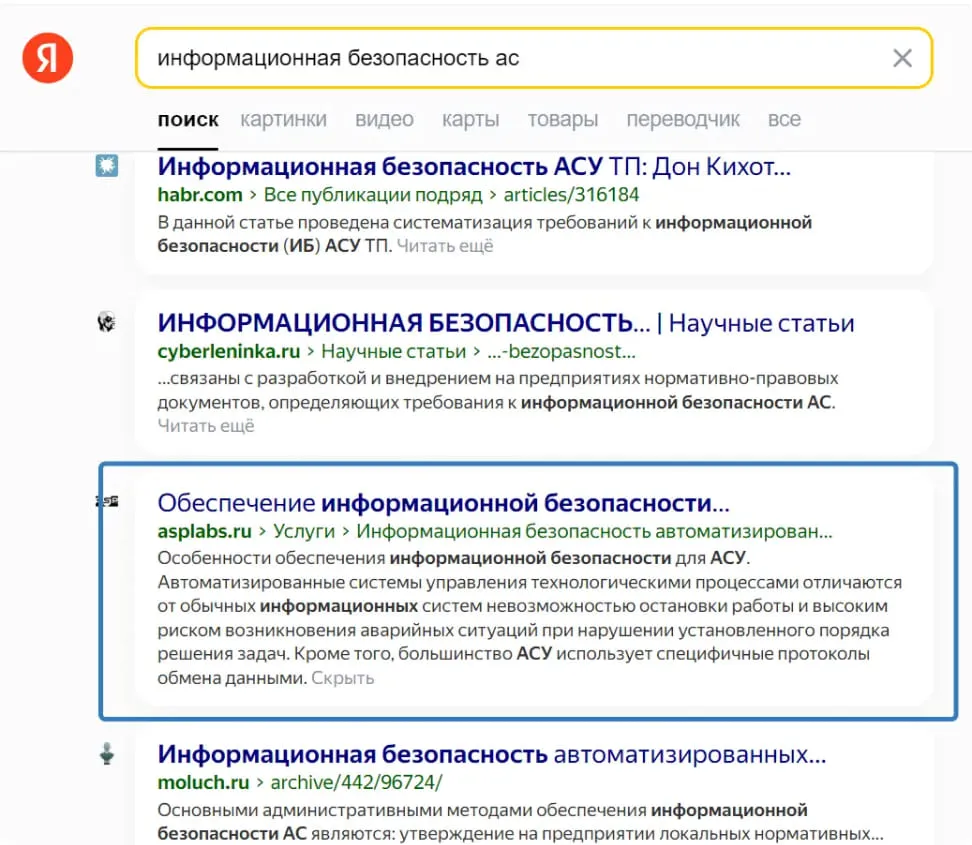Viewport: 972px width, 845px height.
Task: Switch to the видео tab
Action: [x=384, y=118]
